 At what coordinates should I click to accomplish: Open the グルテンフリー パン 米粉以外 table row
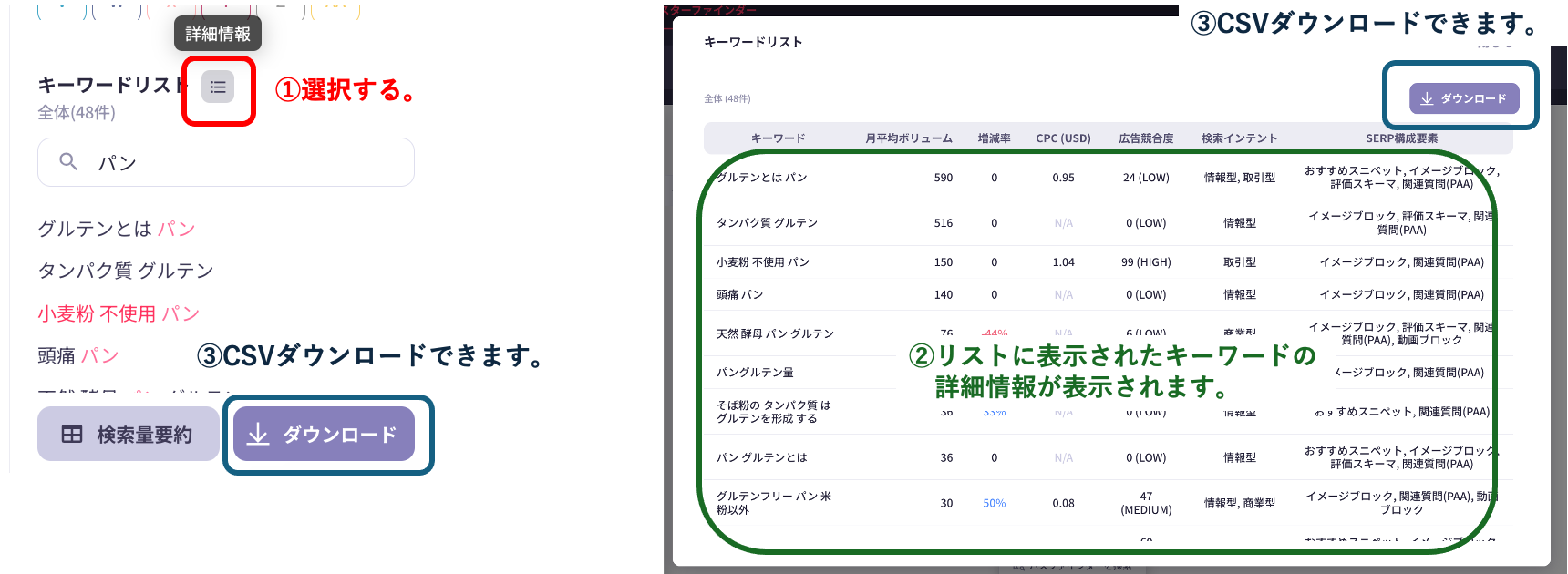coord(773,503)
